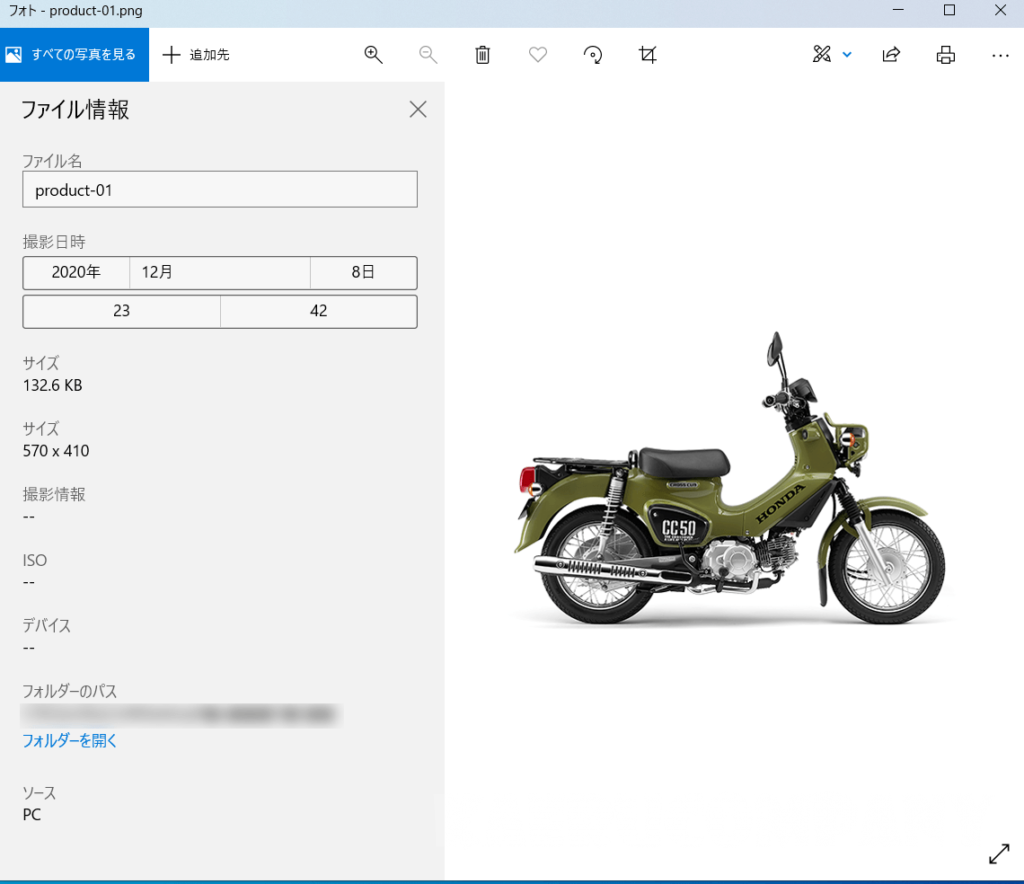Click すべての写真を見る button
Viewport: 1024px width, 884px height.
(x=74, y=55)
